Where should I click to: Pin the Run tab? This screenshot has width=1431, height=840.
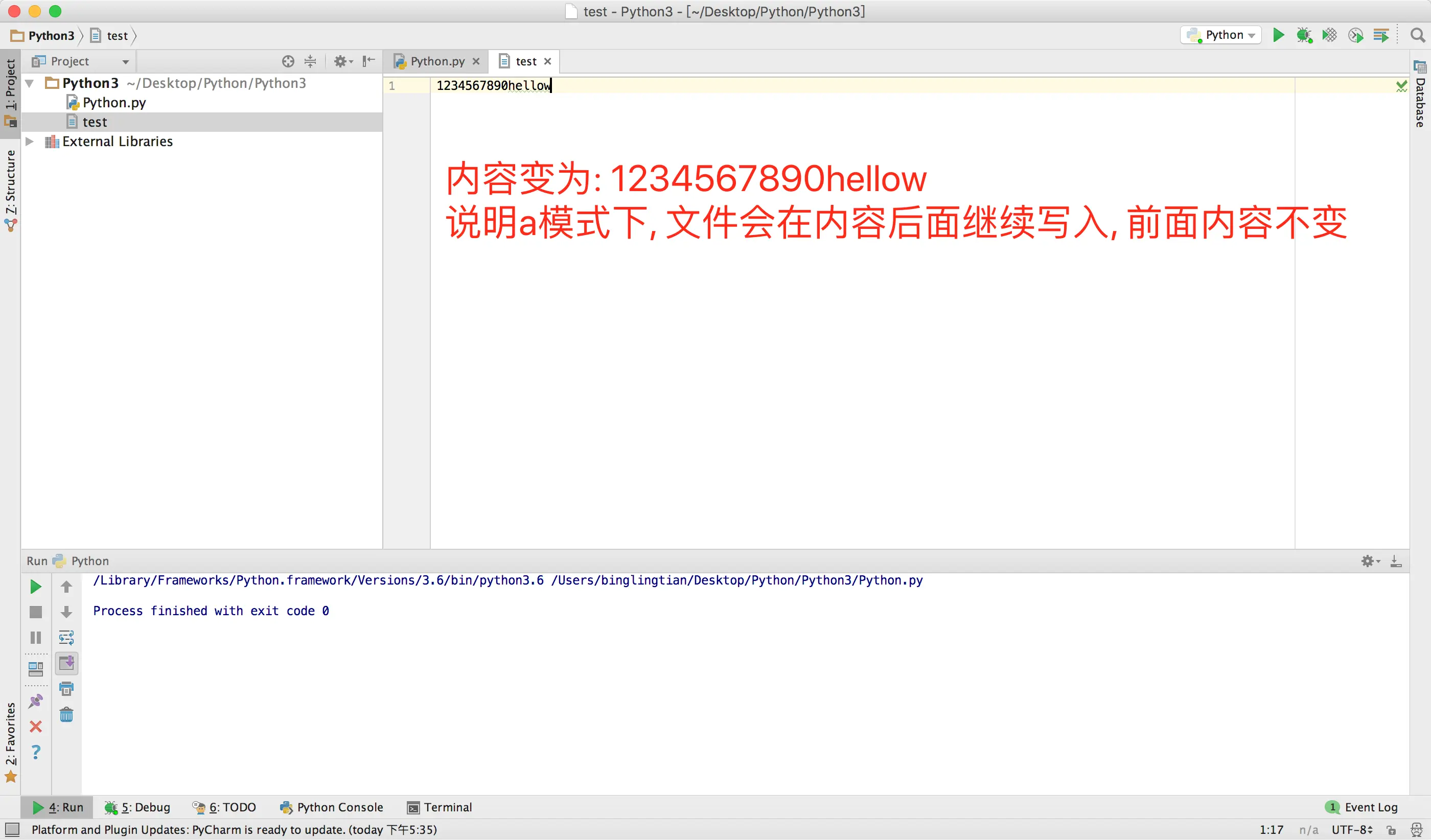35,701
